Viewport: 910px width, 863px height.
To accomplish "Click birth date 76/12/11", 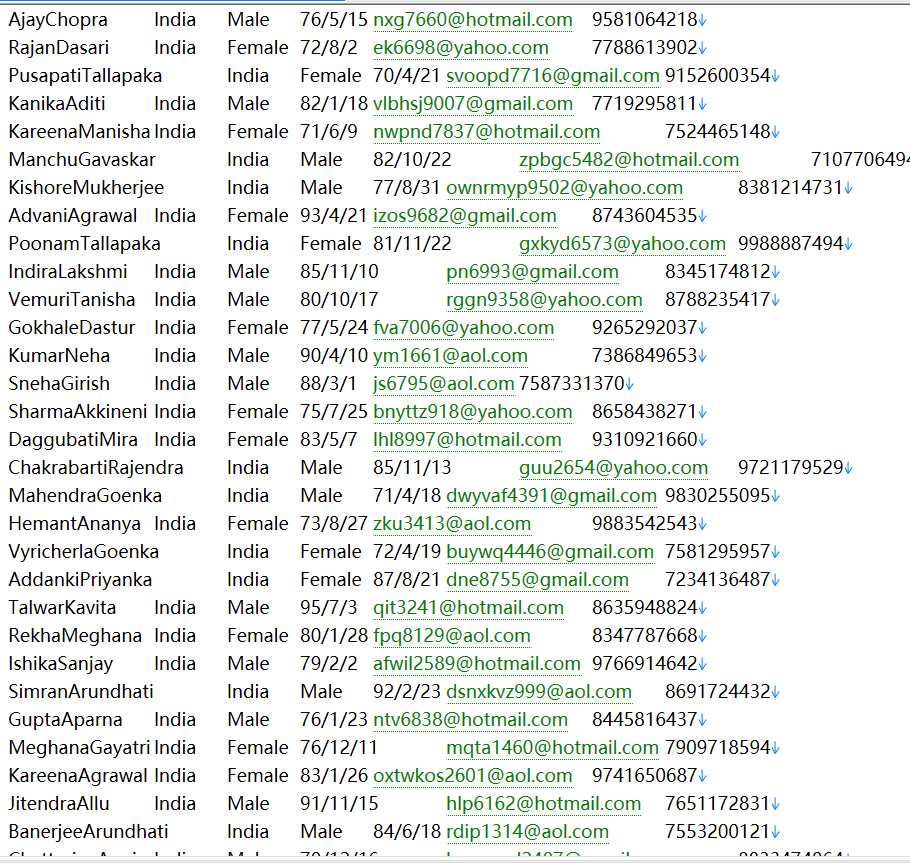I will (339, 748).
